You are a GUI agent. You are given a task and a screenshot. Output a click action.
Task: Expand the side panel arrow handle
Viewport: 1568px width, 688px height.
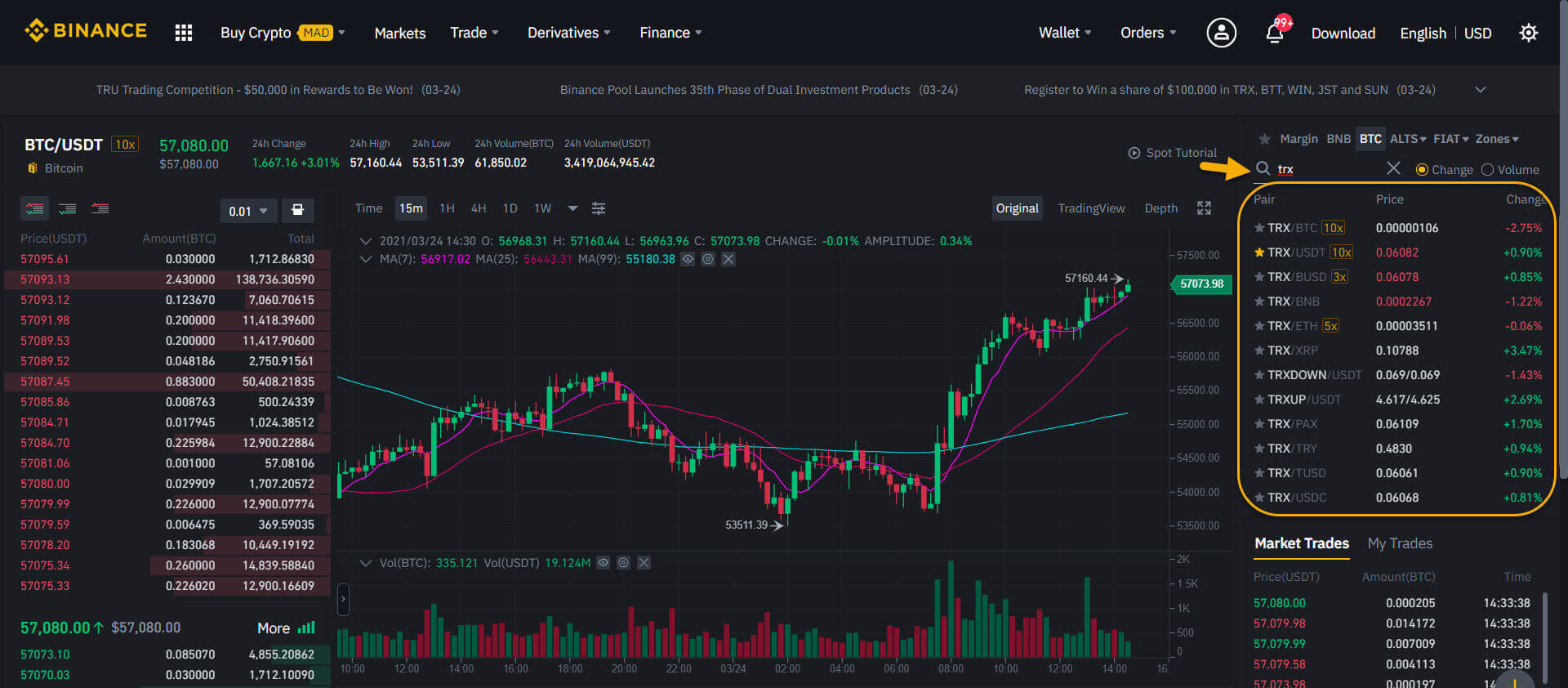pos(343,599)
